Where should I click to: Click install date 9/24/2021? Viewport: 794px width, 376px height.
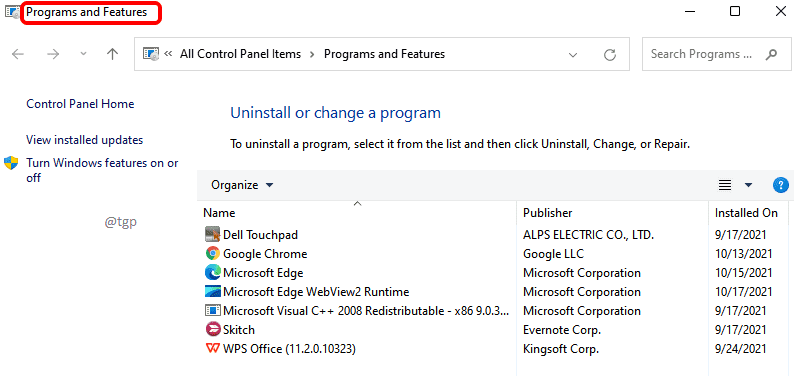(741, 349)
